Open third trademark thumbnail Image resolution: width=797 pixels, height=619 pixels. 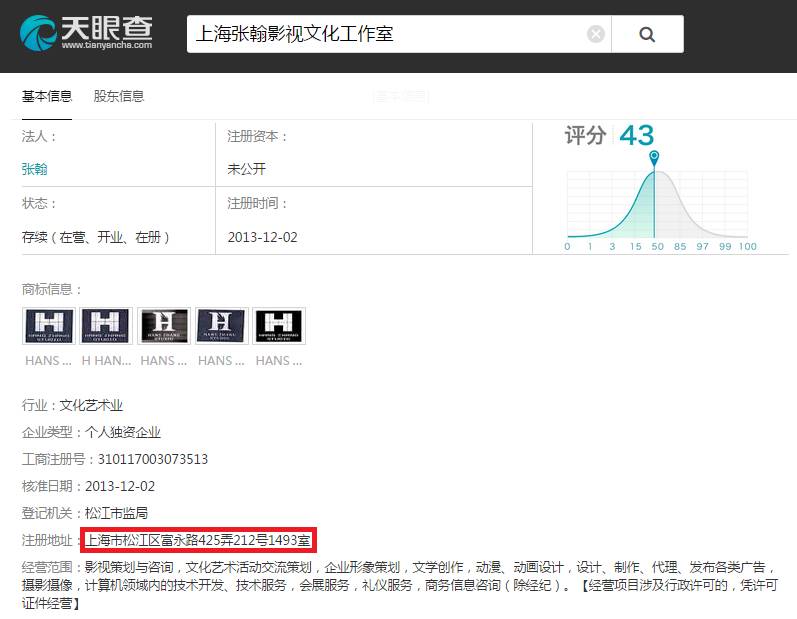[x=164, y=326]
